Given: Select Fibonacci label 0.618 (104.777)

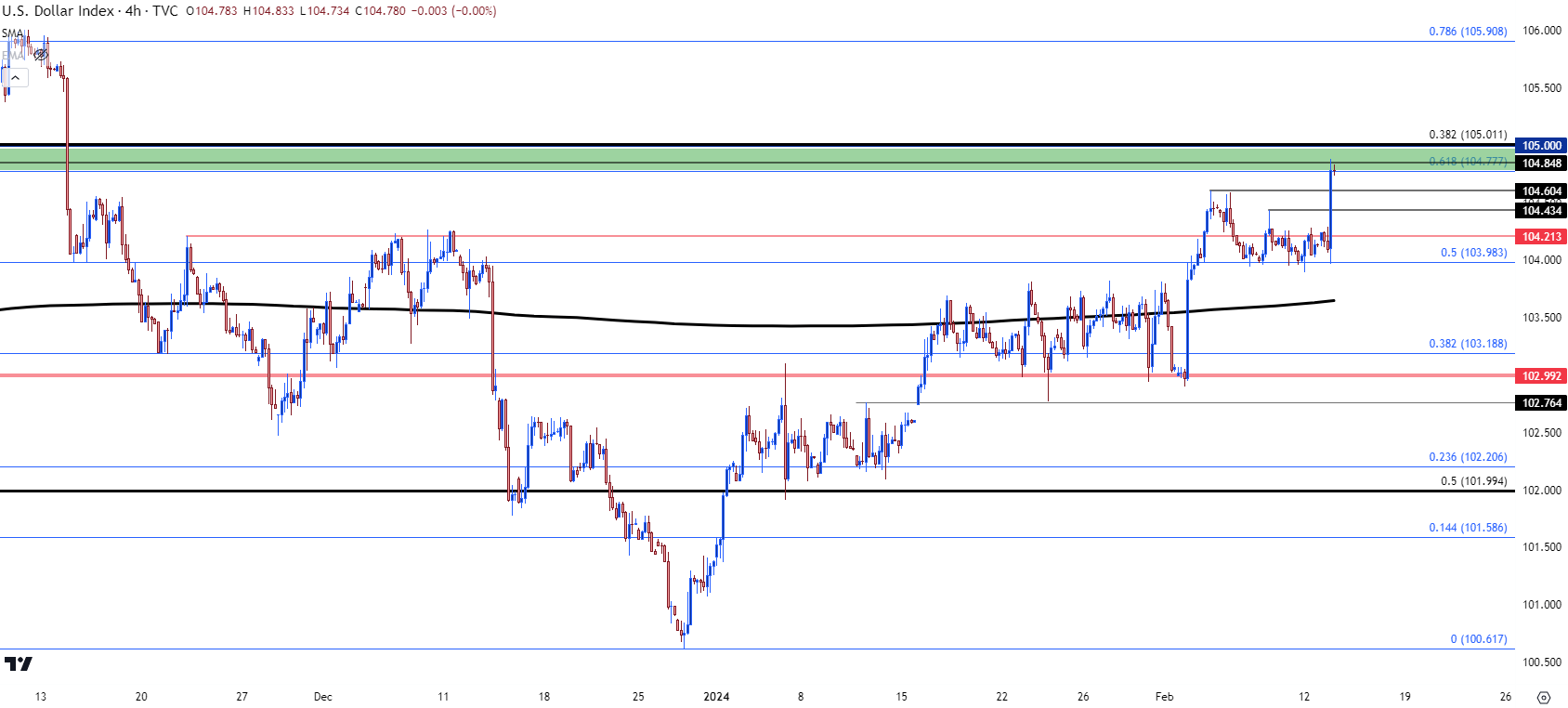Looking at the screenshot, I should pos(1468,162).
